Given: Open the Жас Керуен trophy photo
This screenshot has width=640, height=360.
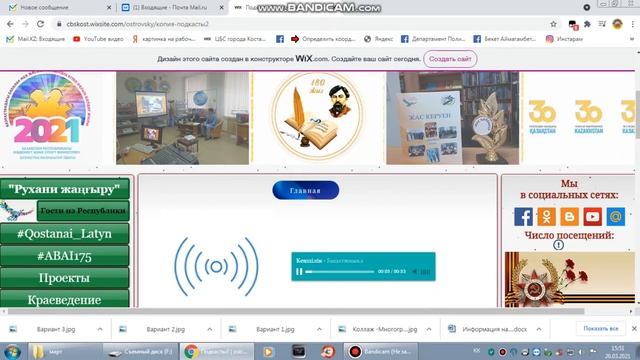Looking at the screenshot, I should 453,118.
